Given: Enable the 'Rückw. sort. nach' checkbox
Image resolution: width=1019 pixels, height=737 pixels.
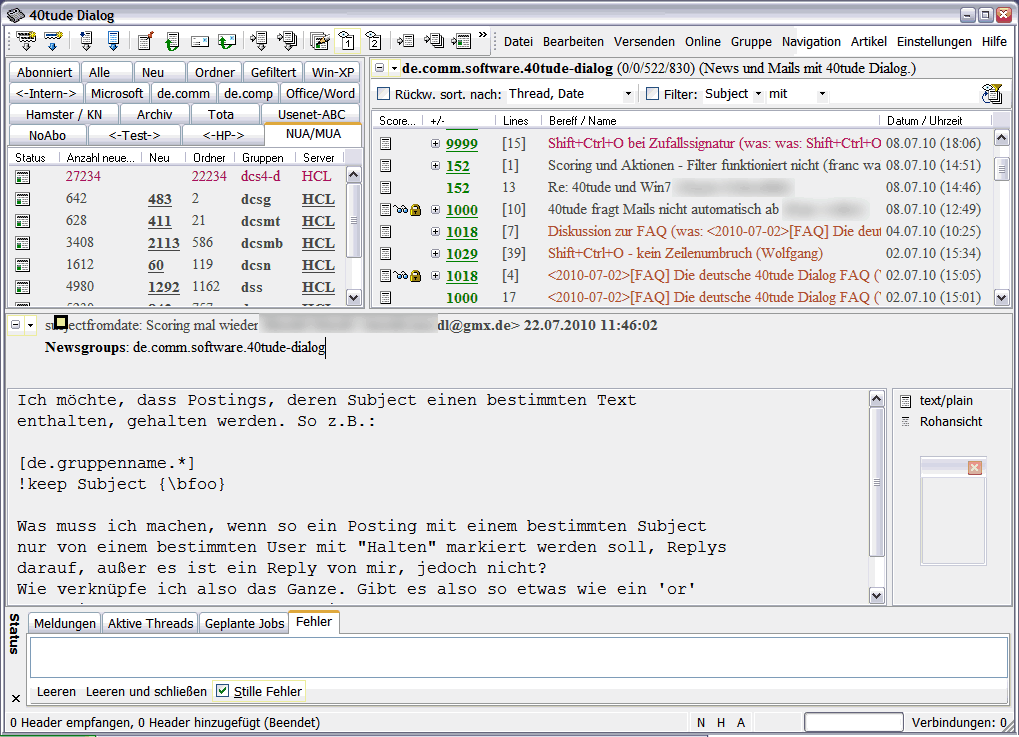Looking at the screenshot, I should pos(384,94).
